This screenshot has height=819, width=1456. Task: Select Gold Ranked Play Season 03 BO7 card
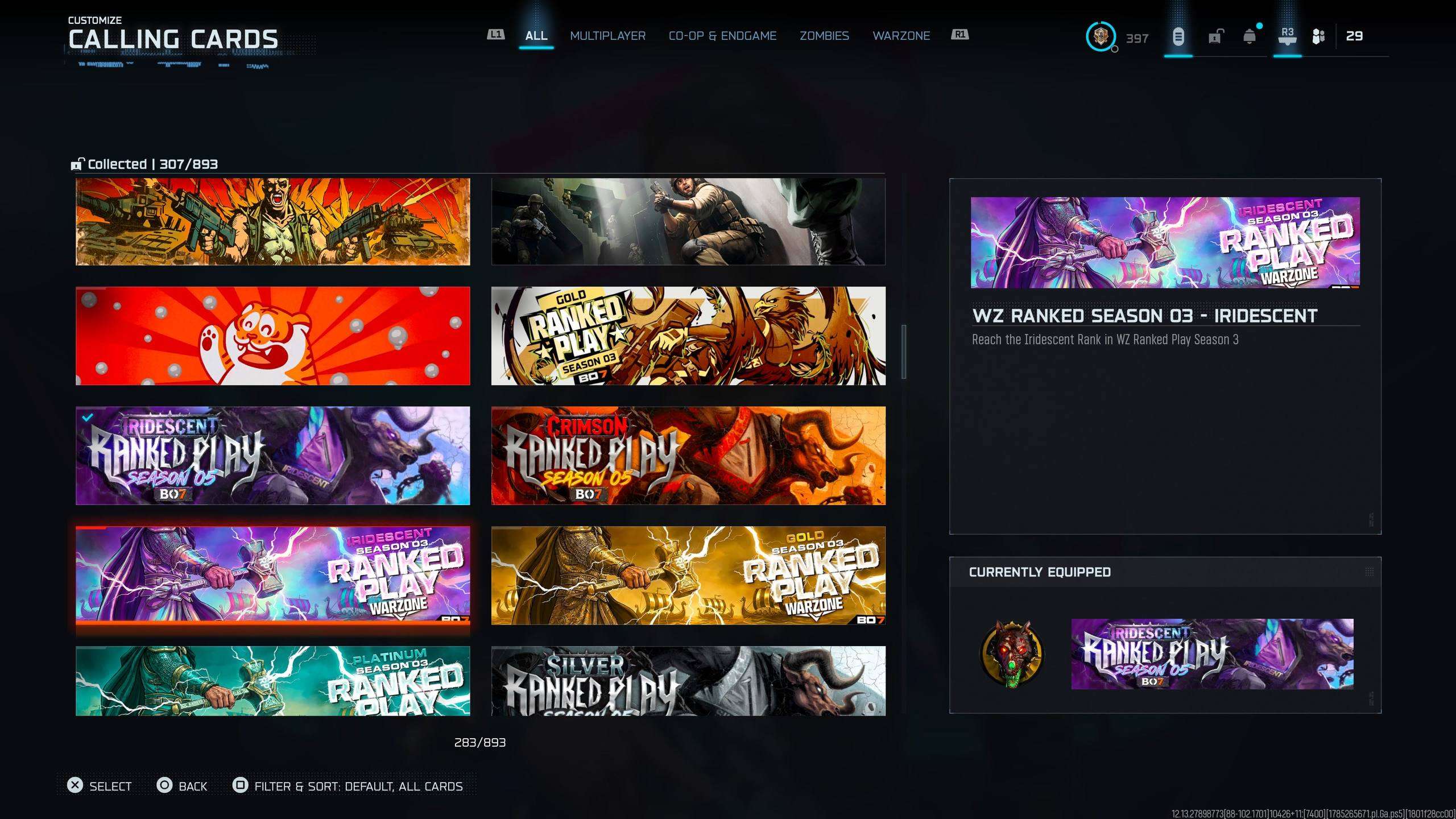pyautogui.click(x=688, y=336)
